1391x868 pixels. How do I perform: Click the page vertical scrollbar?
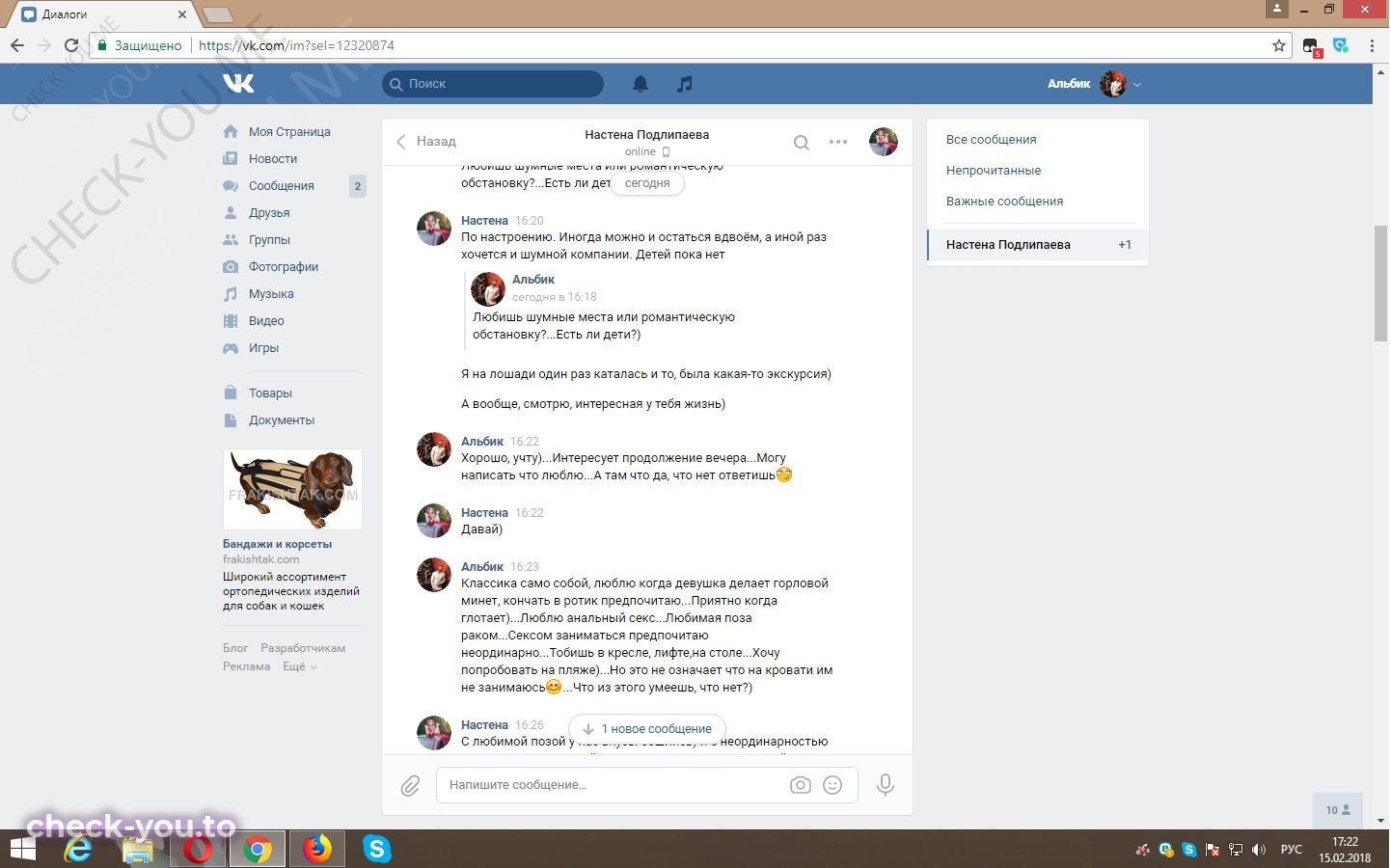[1381, 283]
